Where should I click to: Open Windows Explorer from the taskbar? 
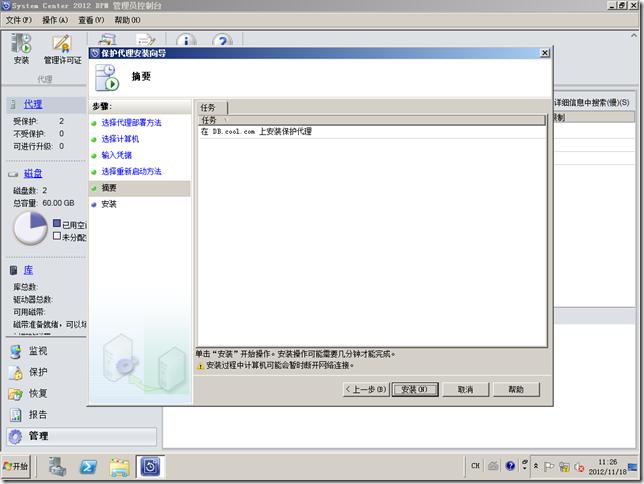pos(120,466)
